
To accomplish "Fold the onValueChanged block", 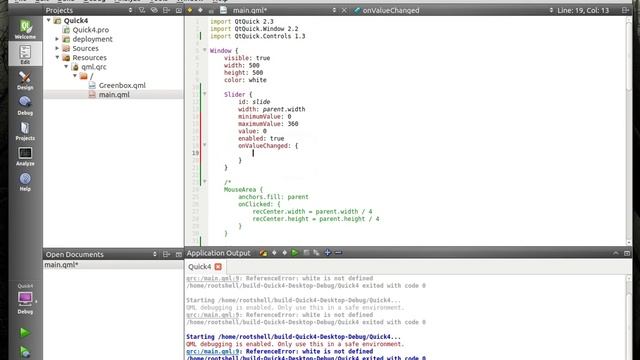I will (205, 145).
